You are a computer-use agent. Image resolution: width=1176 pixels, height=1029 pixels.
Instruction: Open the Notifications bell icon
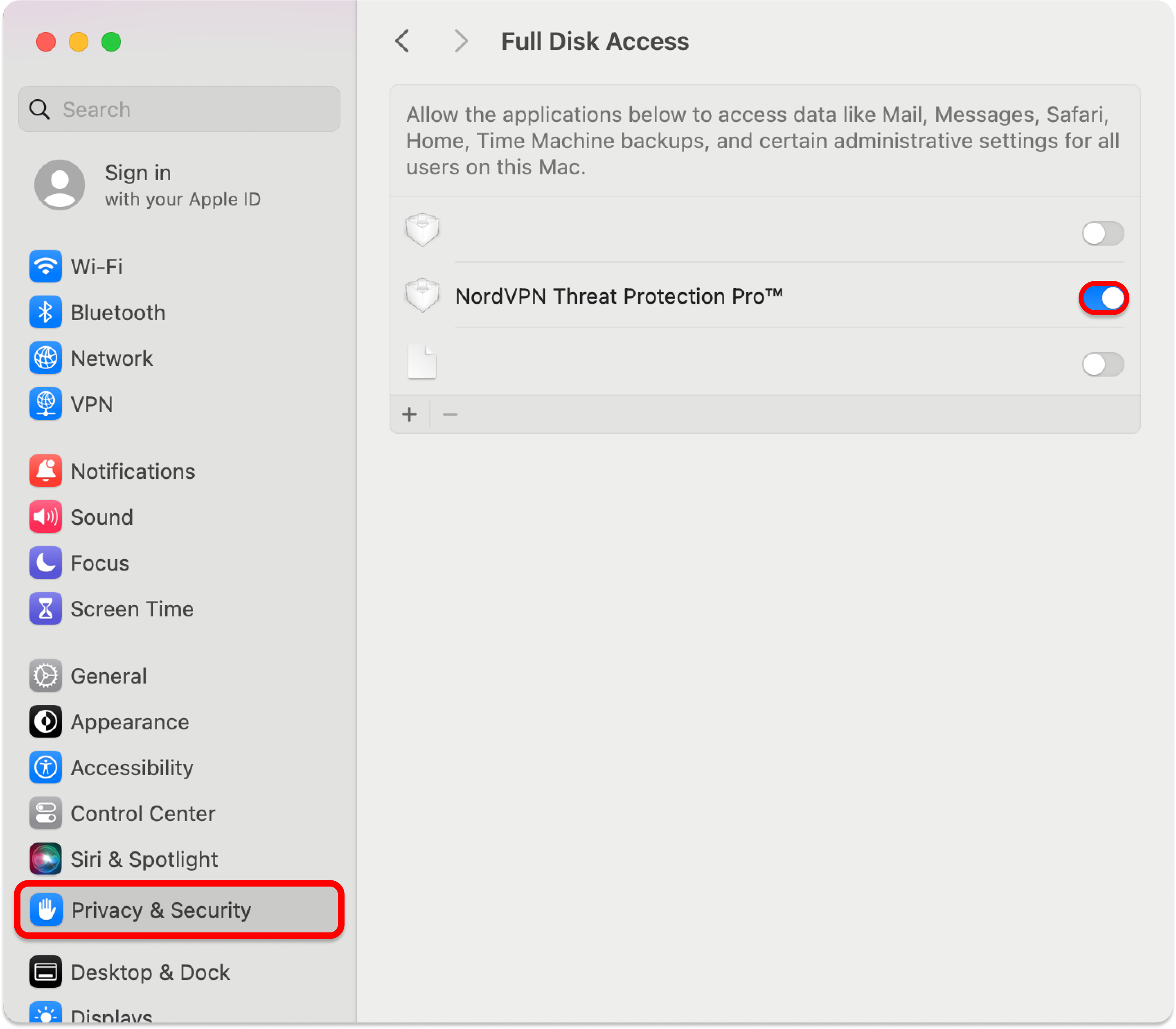point(45,472)
